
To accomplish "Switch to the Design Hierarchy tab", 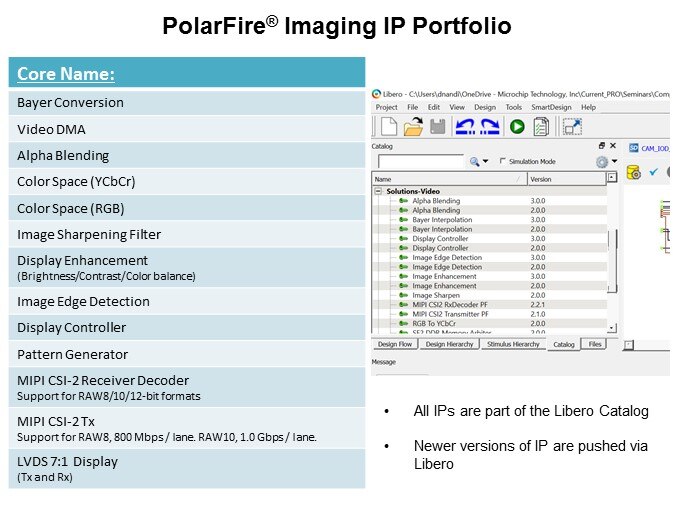I will [449, 344].
